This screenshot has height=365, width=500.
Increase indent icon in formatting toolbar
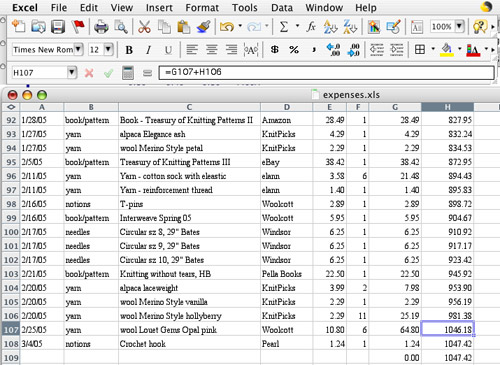pyautogui.click(x=397, y=50)
